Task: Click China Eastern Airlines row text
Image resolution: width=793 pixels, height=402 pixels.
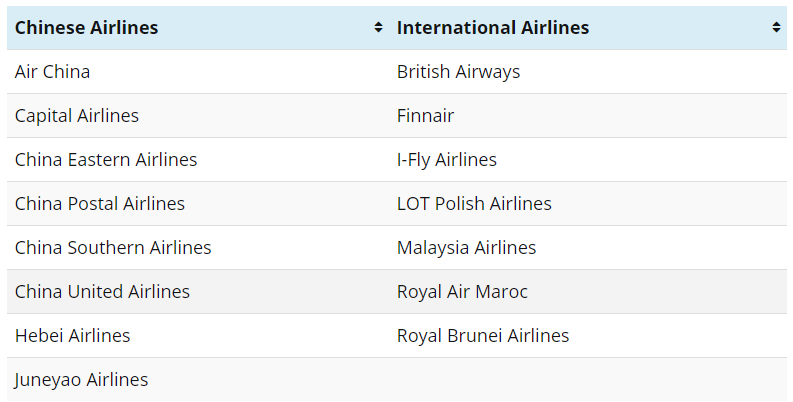Action: 106,160
